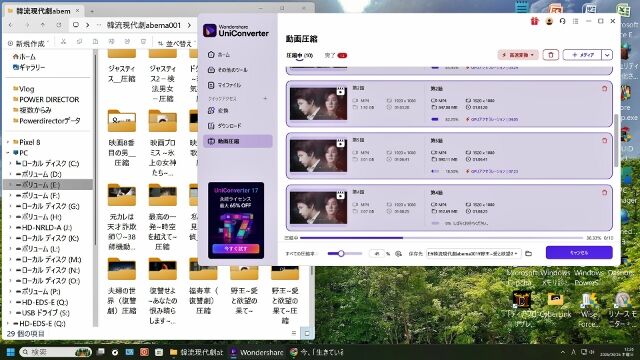
Task: Open the headset support icon in UniConverter
Action: click(562, 21)
